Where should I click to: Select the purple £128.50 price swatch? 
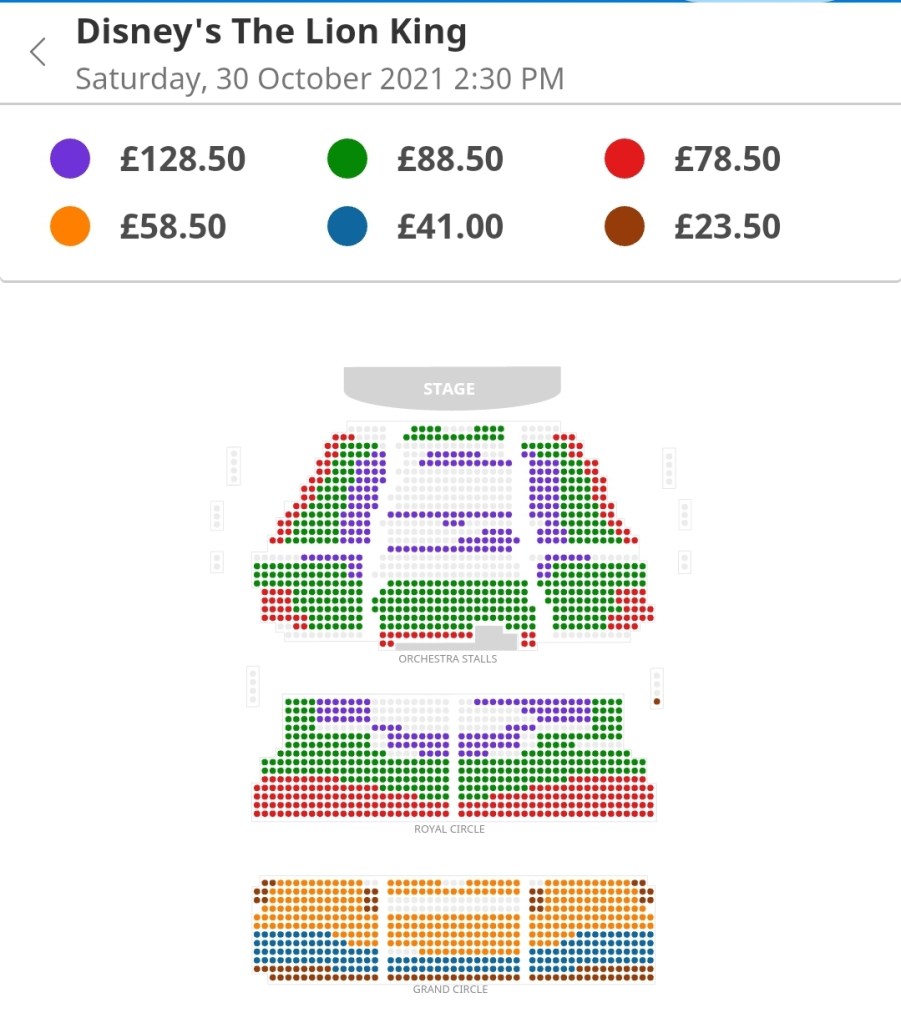click(70, 159)
